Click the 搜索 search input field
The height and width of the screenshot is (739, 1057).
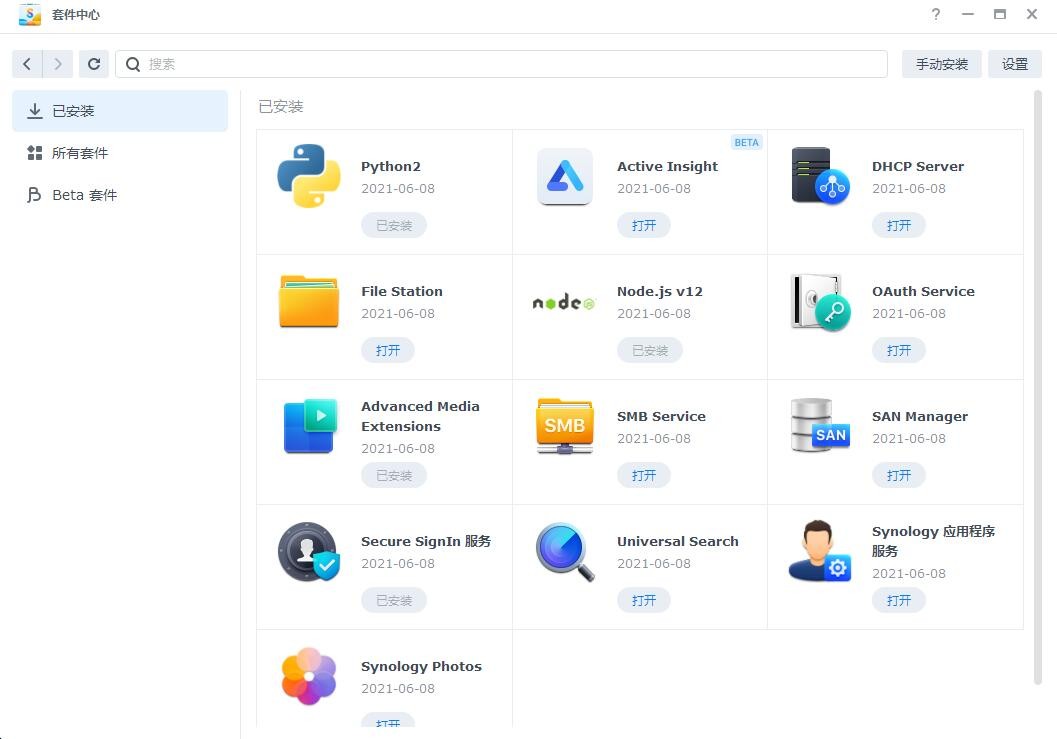point(510,64)
